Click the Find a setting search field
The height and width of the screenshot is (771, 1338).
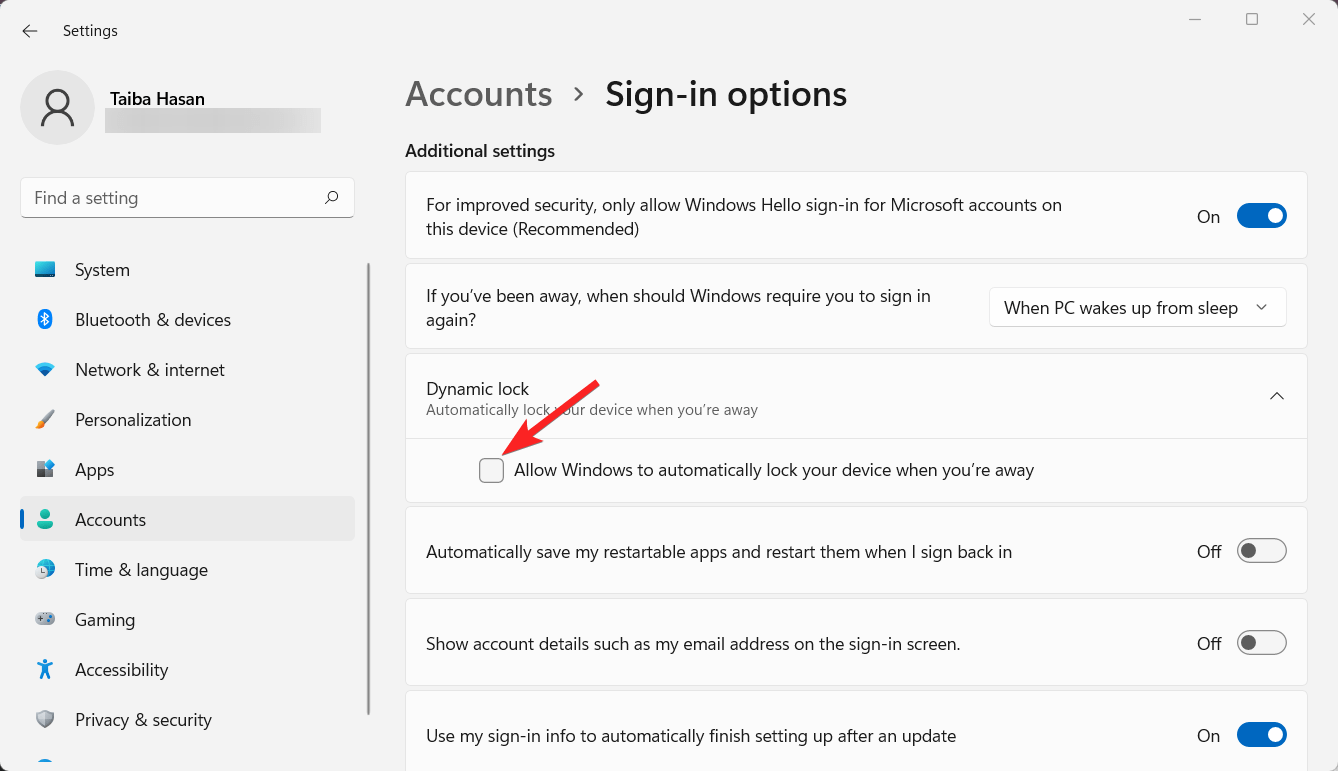[175, 198]
